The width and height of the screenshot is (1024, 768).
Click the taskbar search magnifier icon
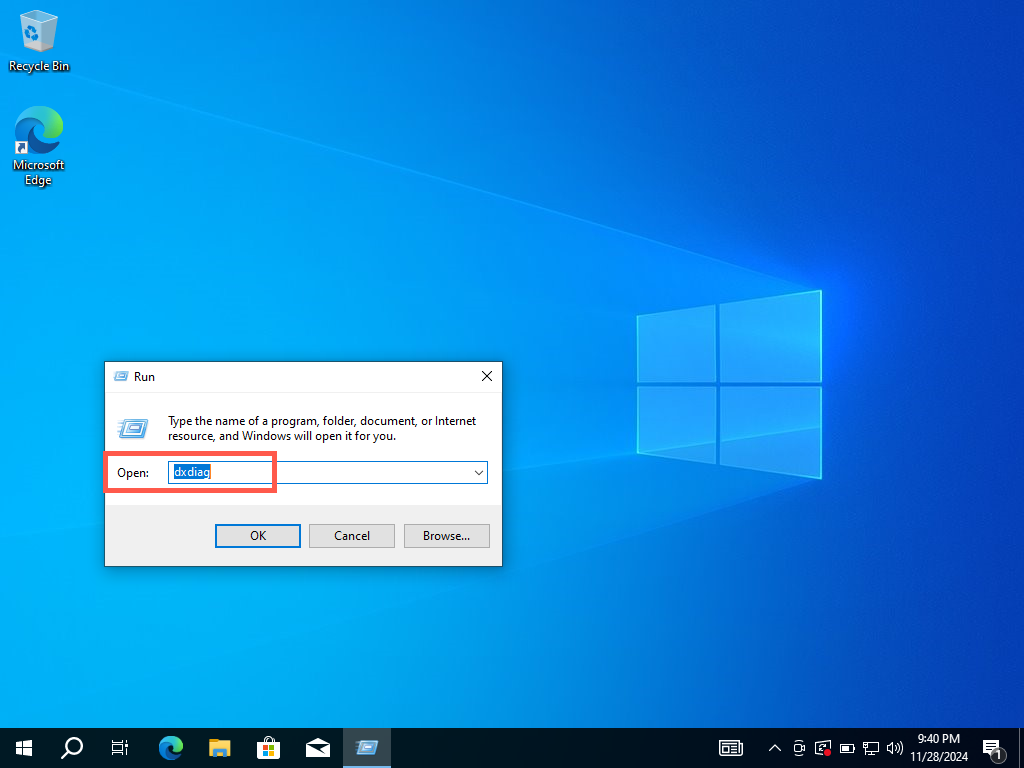(72, 747)
